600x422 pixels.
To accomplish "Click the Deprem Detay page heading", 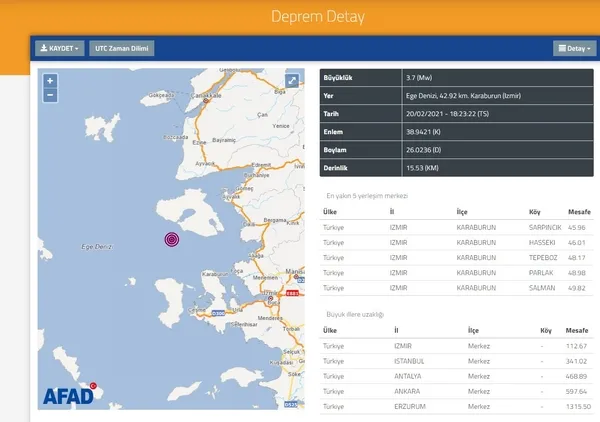I will tap(299, 17).
